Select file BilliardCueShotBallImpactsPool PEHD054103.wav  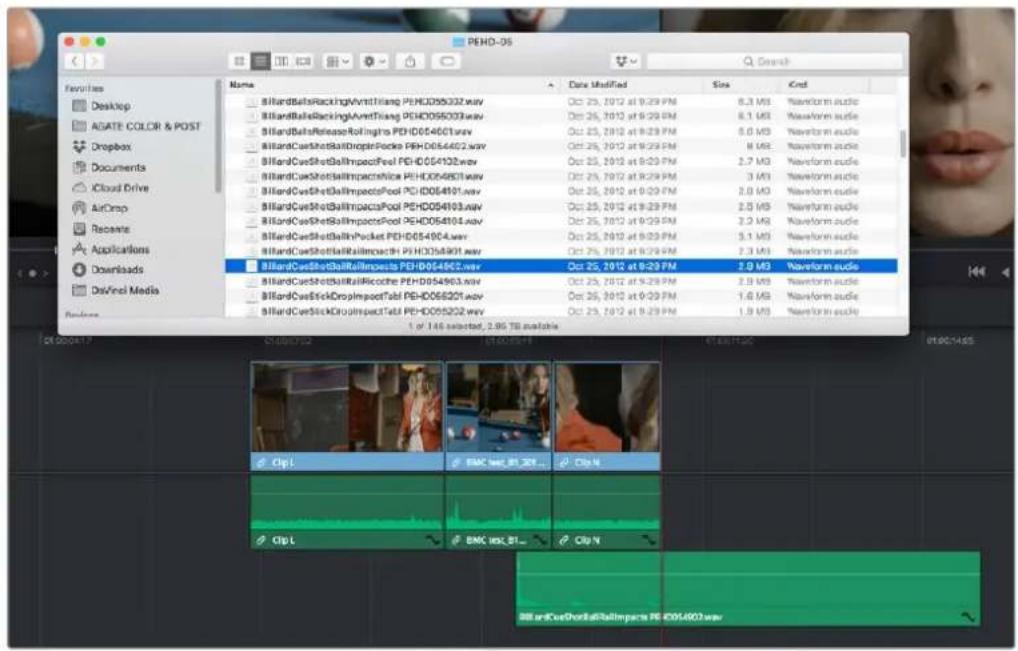pos(561,206)
